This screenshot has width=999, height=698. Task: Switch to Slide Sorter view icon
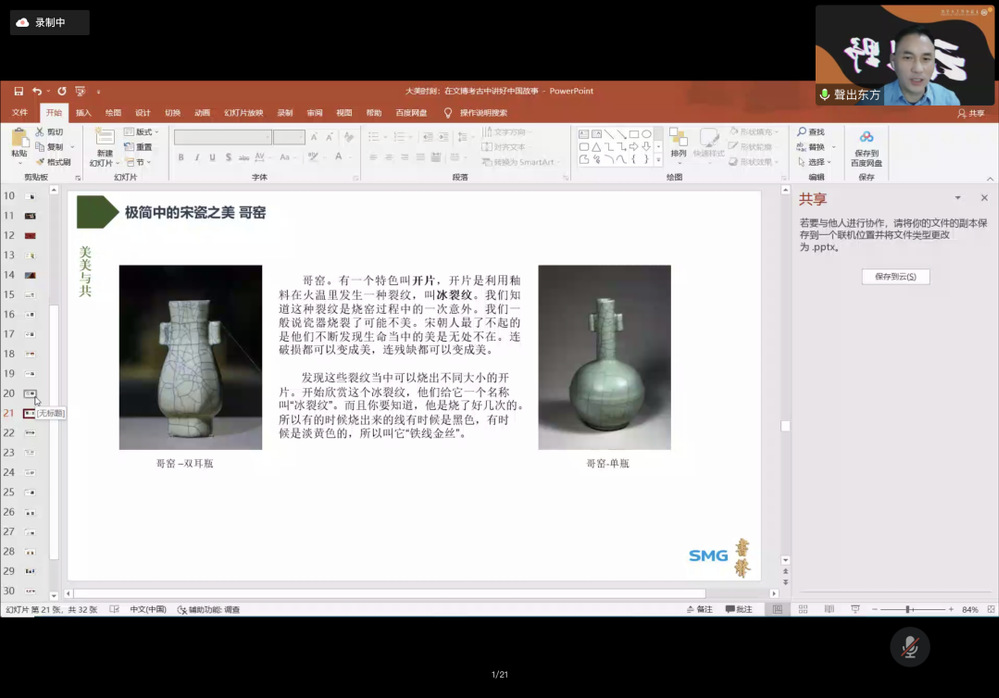coord(803,609)
